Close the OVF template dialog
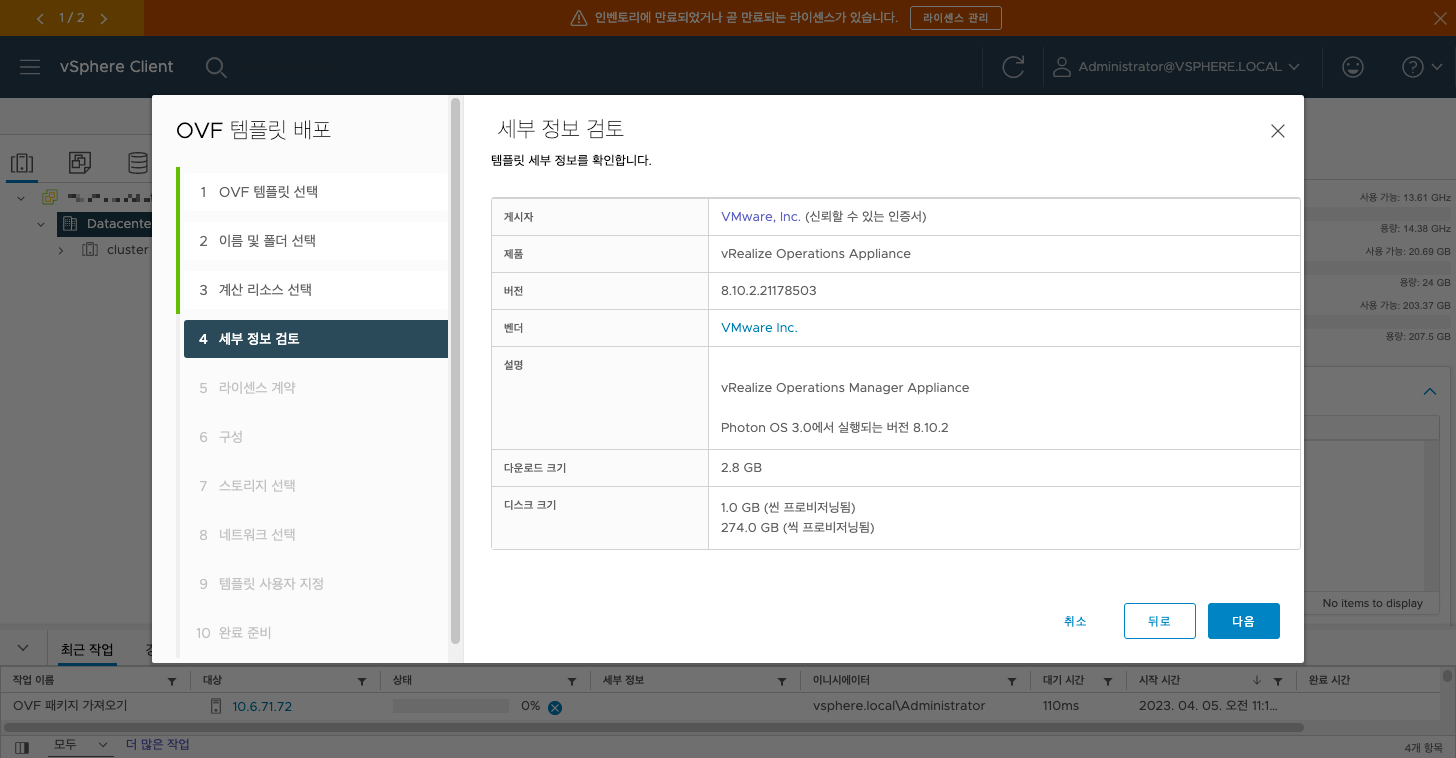 (x=1277, y=131)
